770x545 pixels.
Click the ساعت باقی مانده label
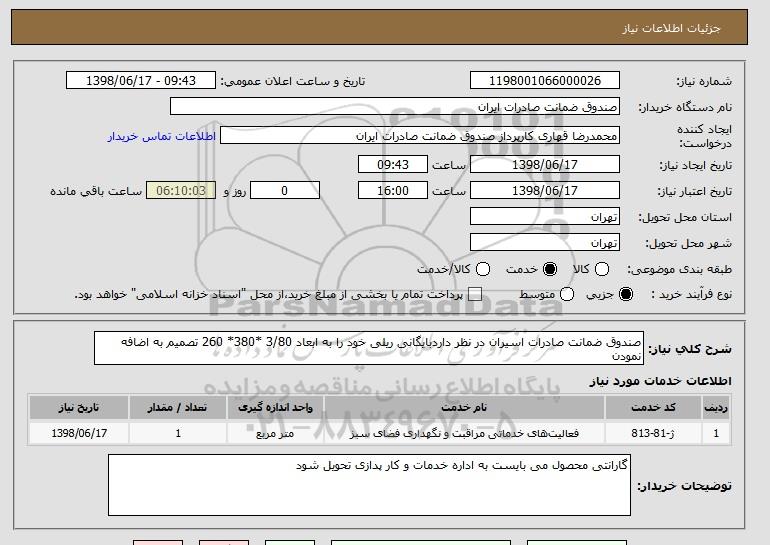pyautogui.click(x=96, y=191)
